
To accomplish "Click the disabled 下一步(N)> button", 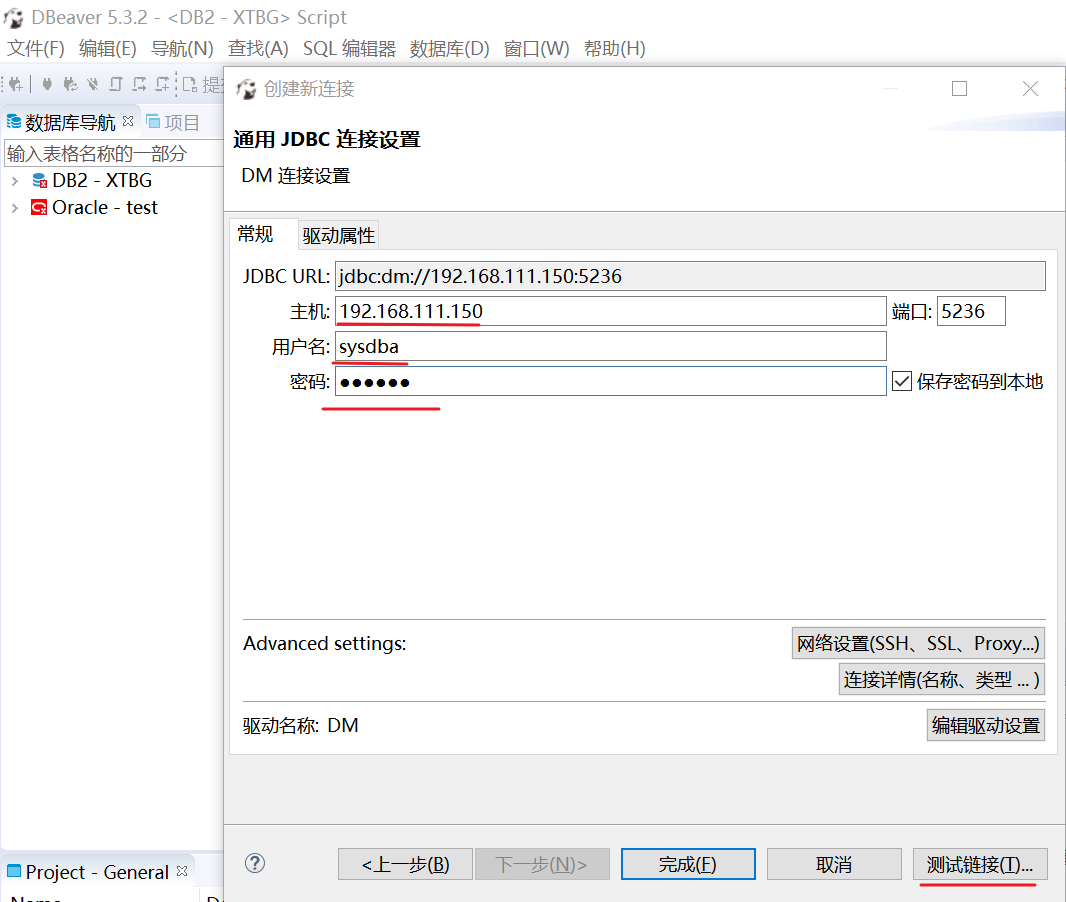I will tap(542, 865).
